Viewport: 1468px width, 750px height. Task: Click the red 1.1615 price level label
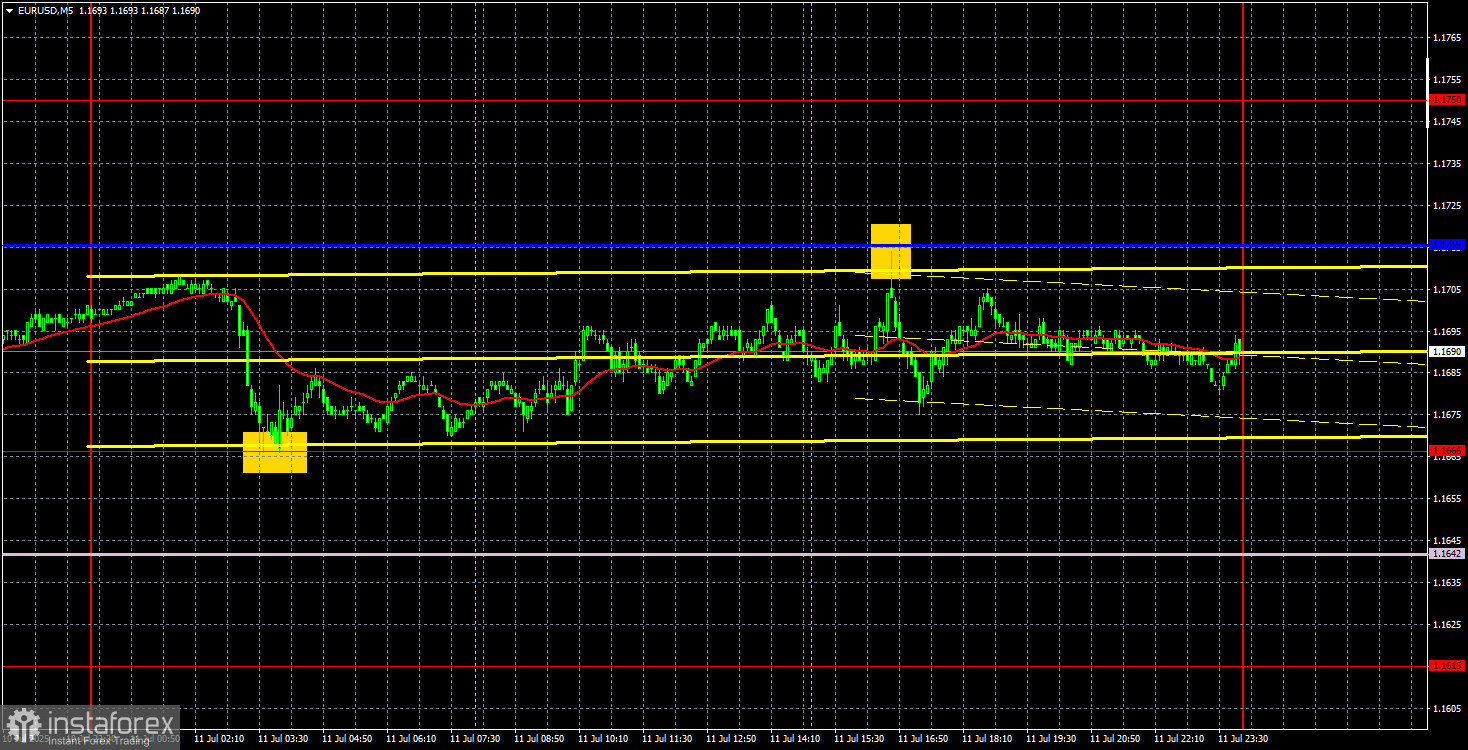pyautogui.click(x=1447, y=665)
